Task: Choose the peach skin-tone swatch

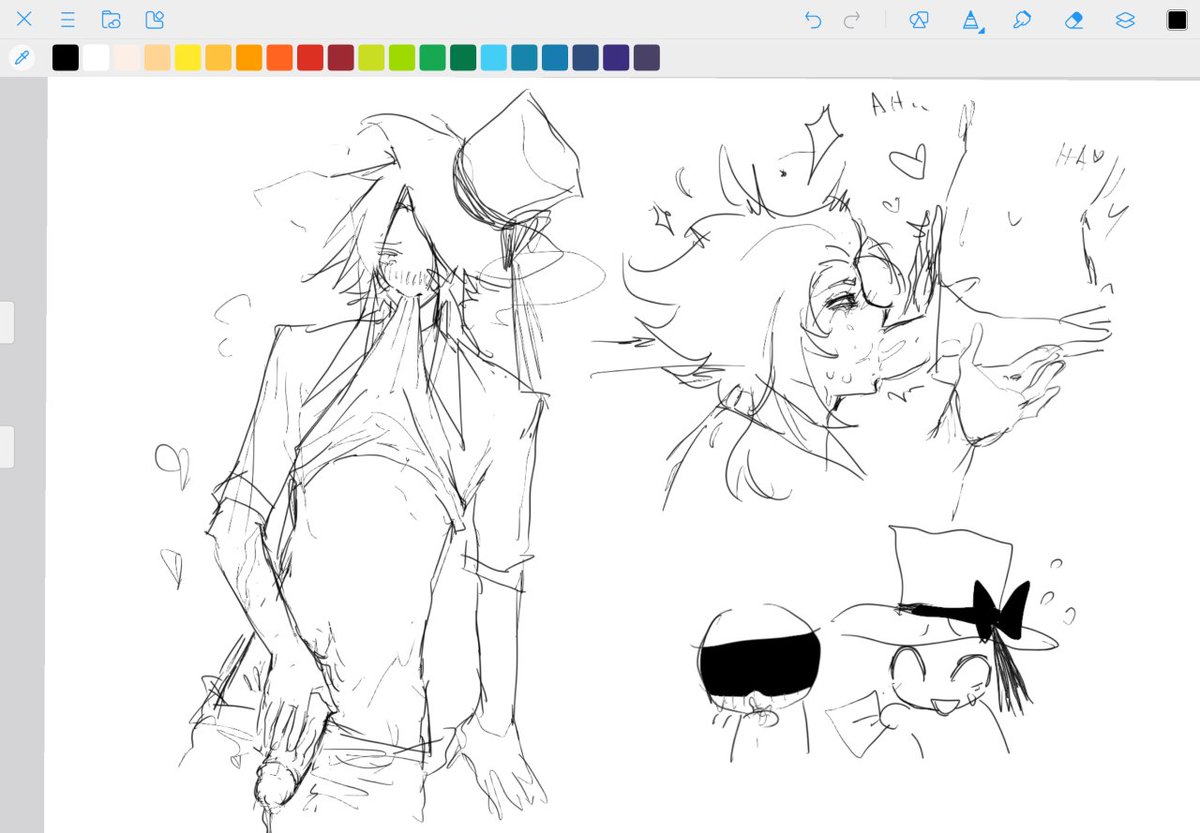Action: pyautogui.click(x=157, y=58)
